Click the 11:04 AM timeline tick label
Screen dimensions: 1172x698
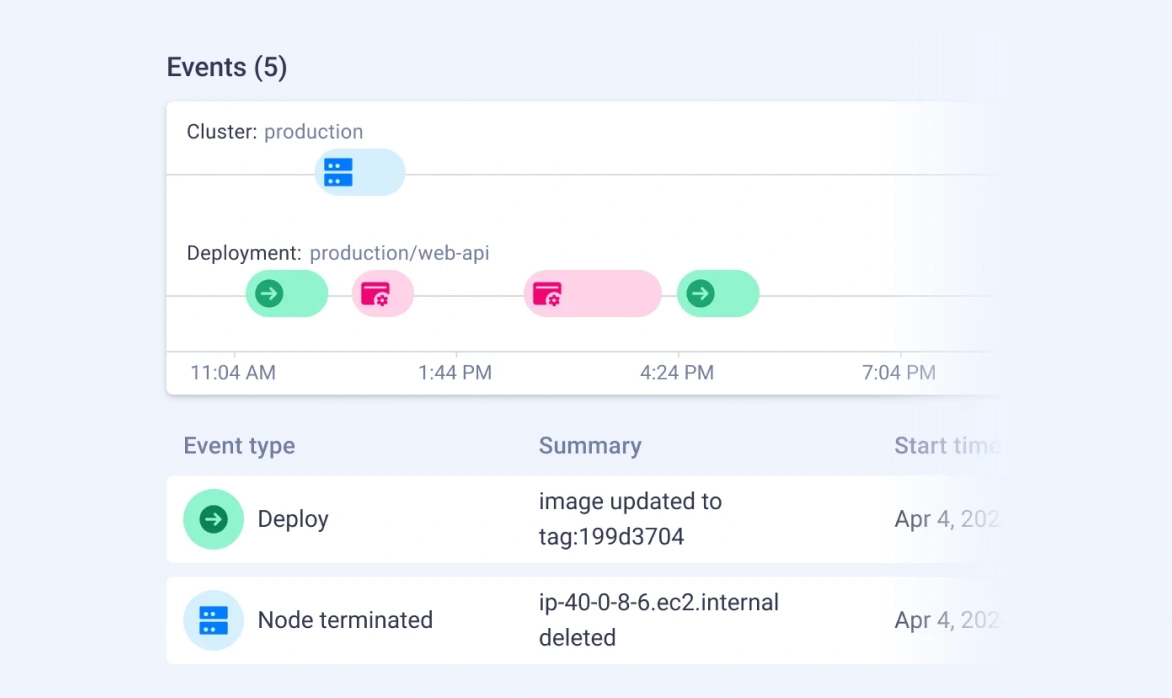233,373
